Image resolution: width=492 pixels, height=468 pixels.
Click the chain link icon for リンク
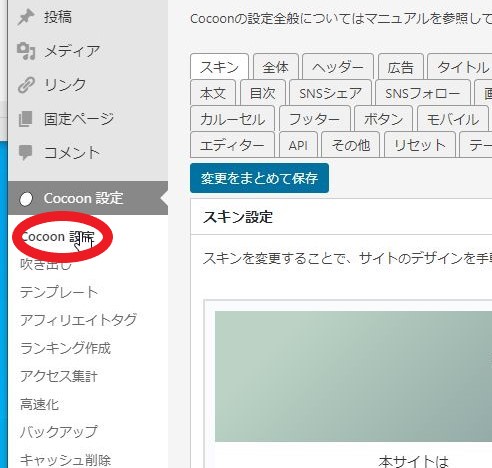point(26,85)
